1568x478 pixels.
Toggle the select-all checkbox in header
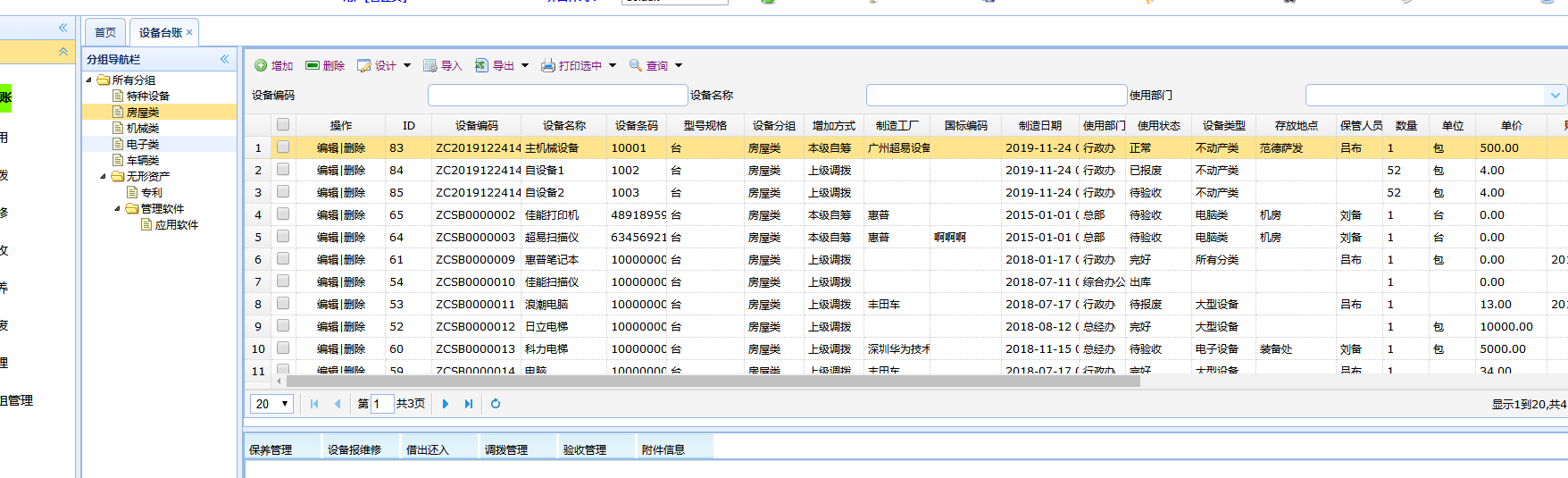(x=283, y=125)
